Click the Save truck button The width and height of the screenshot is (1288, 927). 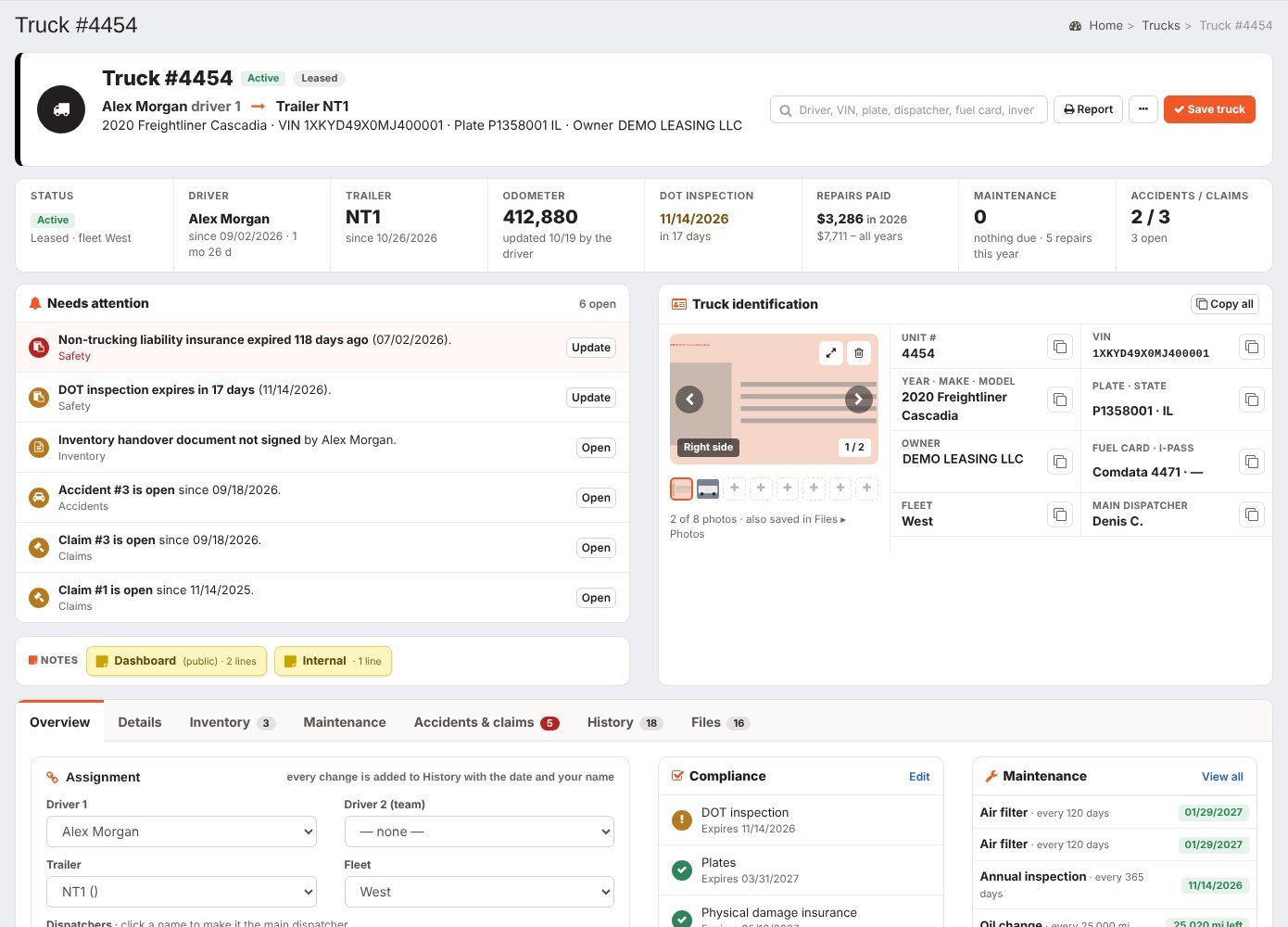(1209, 109)
